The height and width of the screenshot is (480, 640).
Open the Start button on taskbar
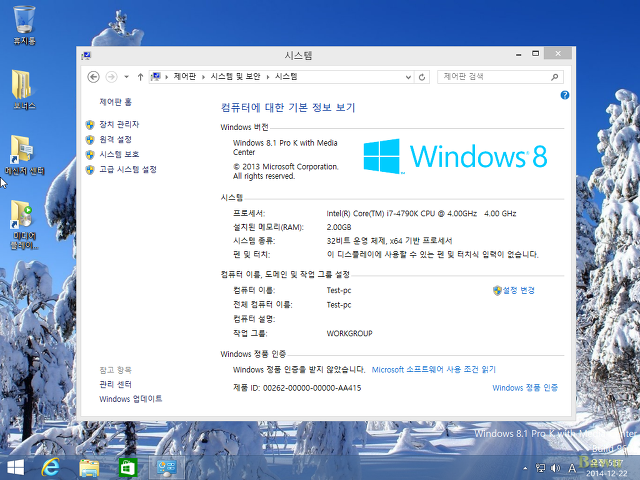click(16, 468)
